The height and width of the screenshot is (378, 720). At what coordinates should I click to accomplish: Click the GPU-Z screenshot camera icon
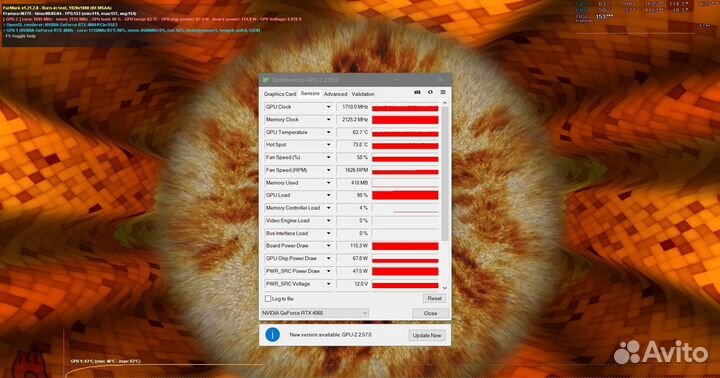[x=417, y=92]
